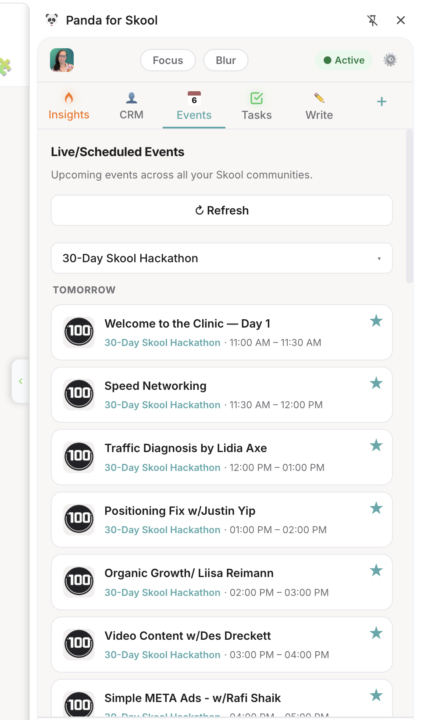This screenshot has height=720, width=421.
Task: Click the 100 logo beside Simple META Ads
Action: click(x=79, y=705)
